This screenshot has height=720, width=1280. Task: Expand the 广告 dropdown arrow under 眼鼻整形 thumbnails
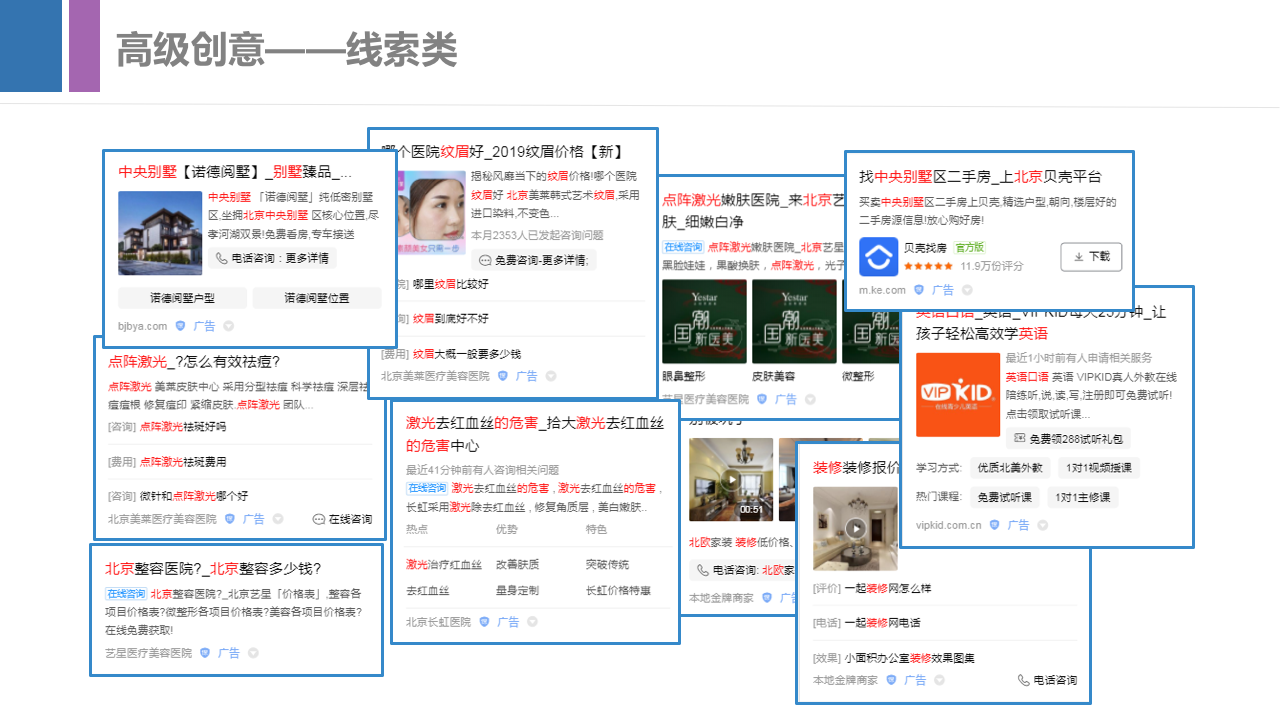pos(810,399)
